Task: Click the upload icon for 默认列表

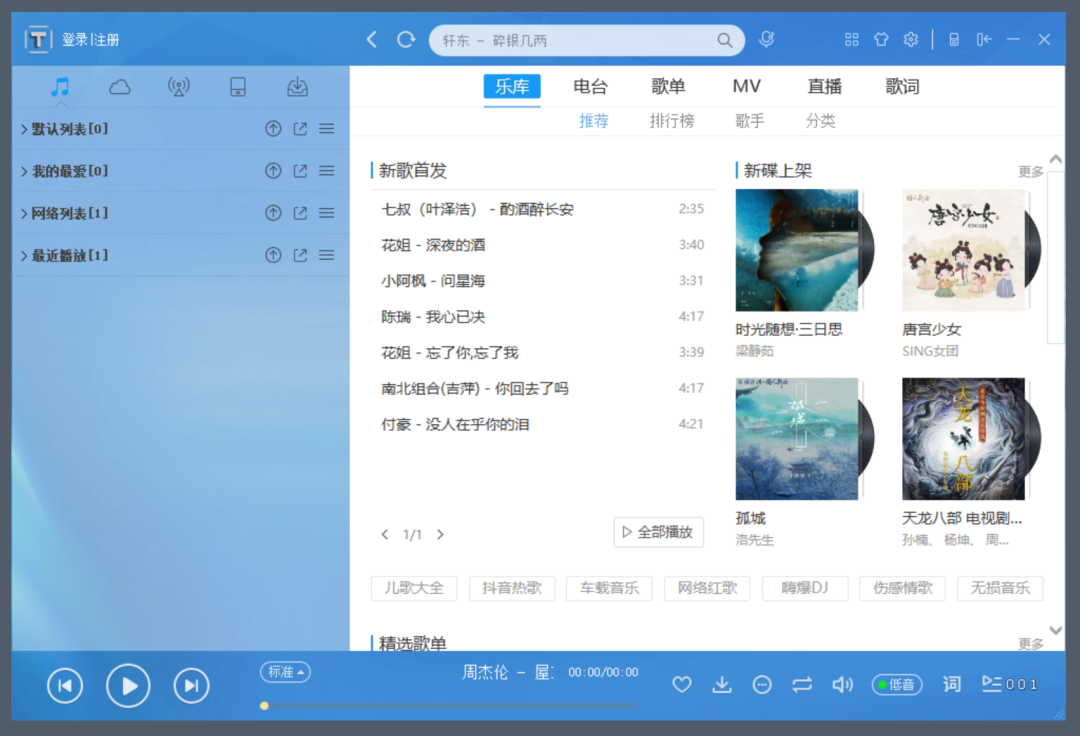Action: coord(273,129)
